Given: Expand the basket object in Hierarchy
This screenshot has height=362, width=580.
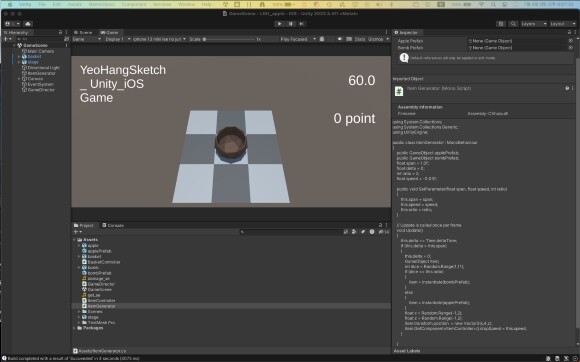Looking at the screenshot, I should (x=19, y=57).
